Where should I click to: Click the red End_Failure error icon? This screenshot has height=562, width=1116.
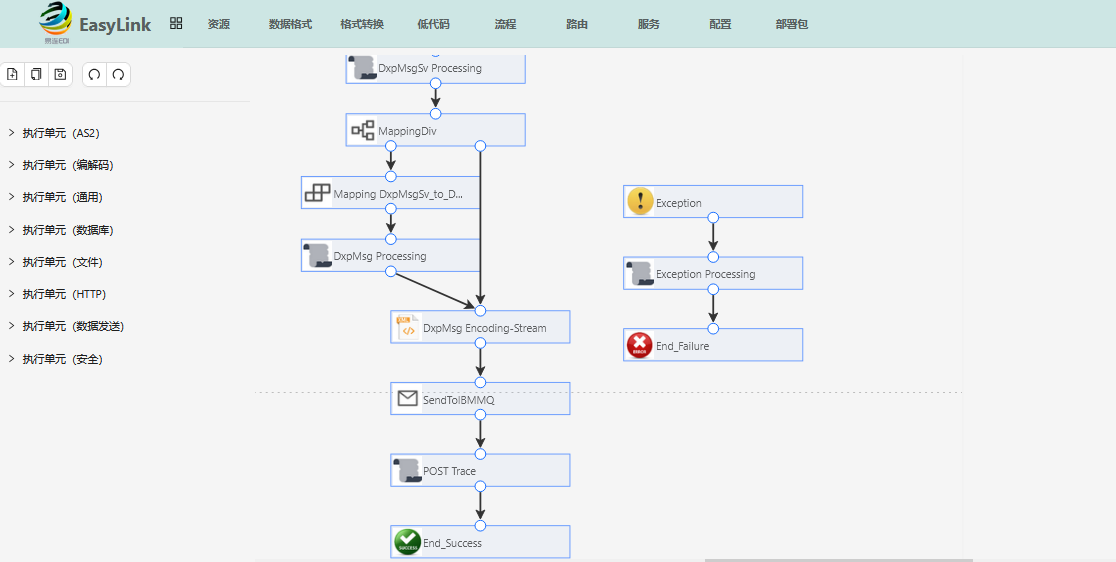(x=640, y=345)
